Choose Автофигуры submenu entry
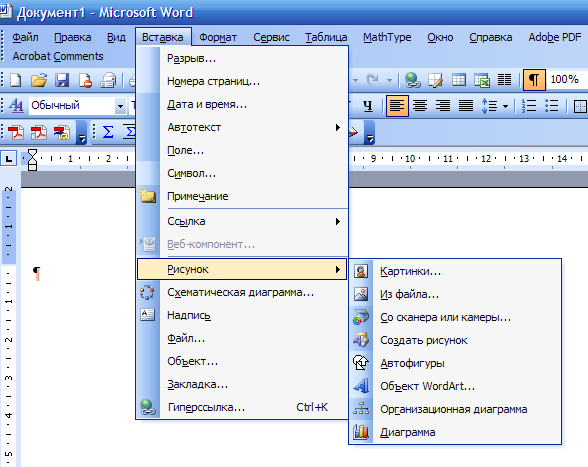 tap(455, 363)
